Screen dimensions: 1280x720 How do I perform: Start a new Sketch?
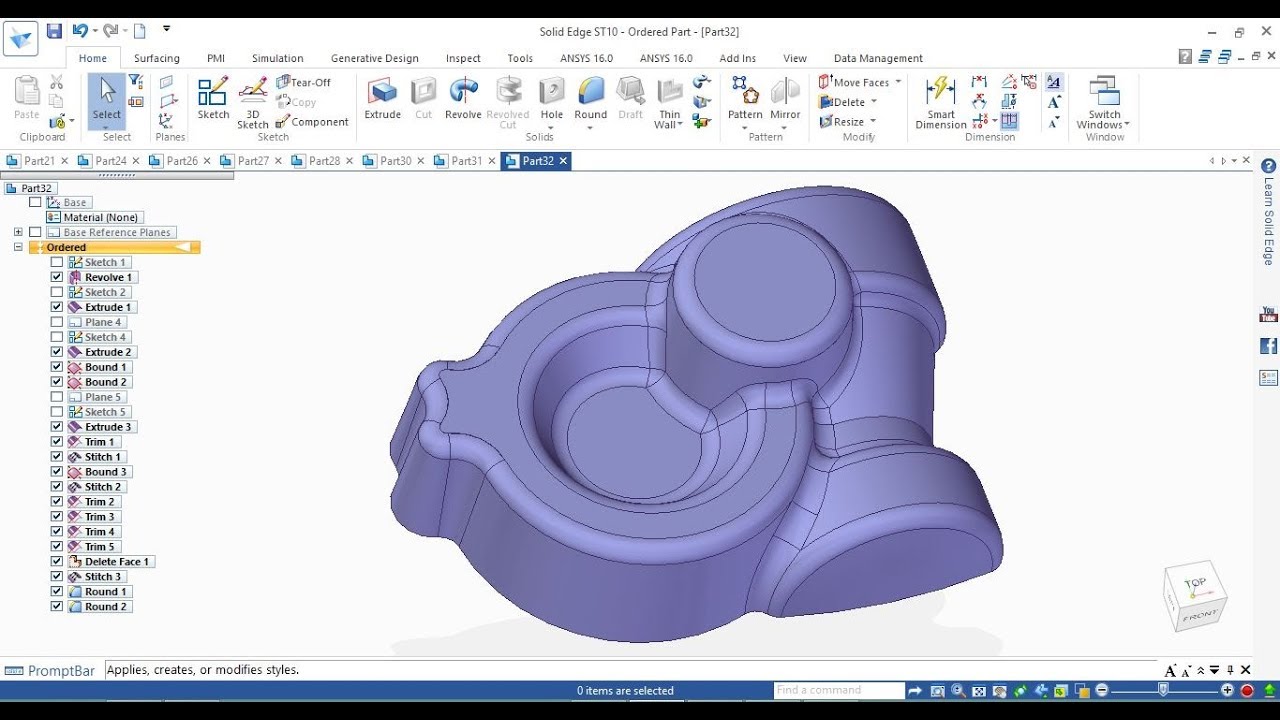(x=213, y=98)
